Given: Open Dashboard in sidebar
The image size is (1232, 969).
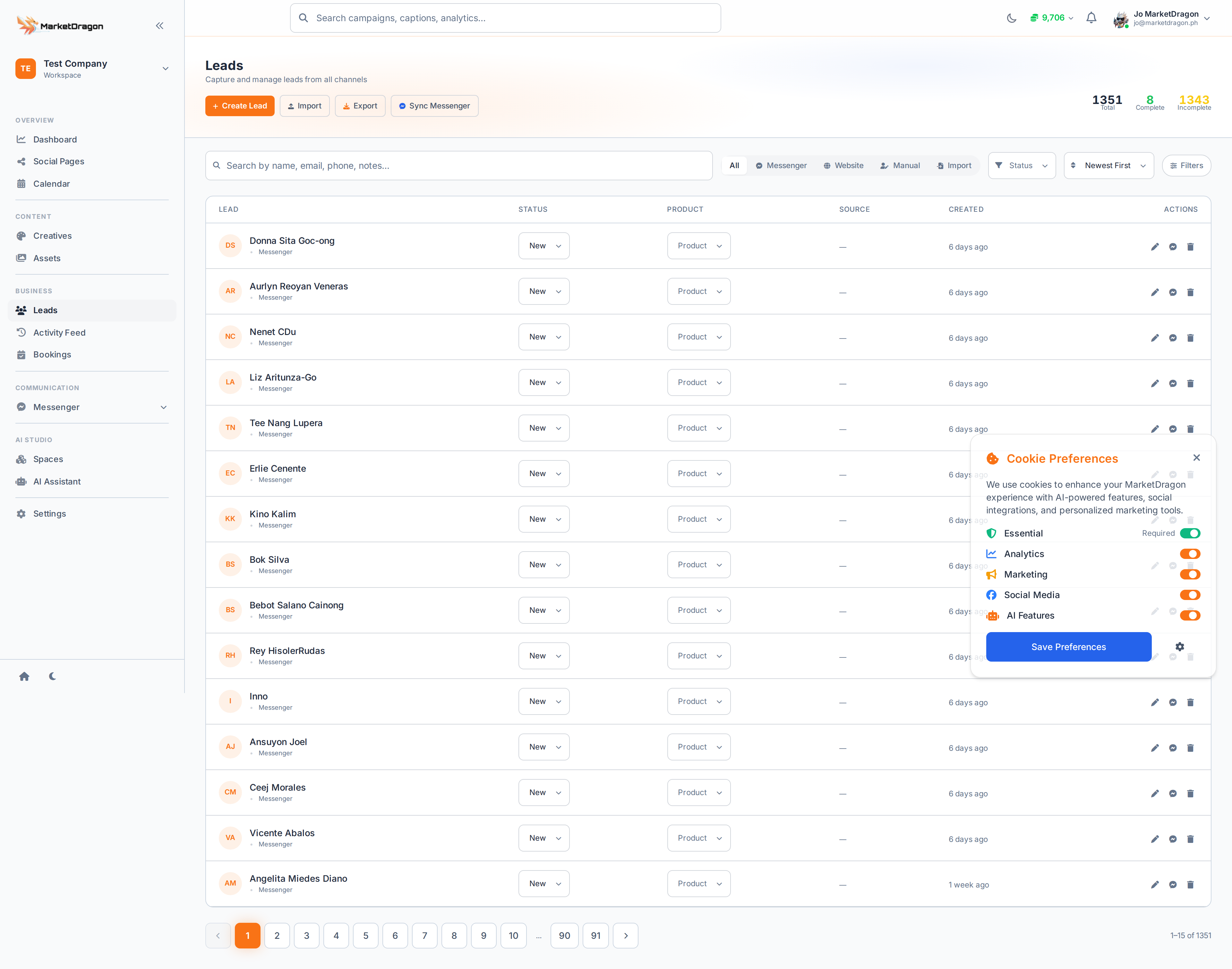Looking at the screenshot, I should coord(92,140).
